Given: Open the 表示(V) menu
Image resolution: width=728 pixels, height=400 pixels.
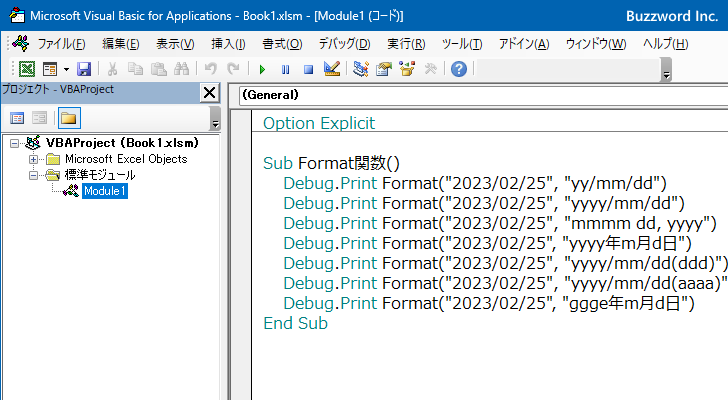Looking at the screenshot, I should [175, 44].
